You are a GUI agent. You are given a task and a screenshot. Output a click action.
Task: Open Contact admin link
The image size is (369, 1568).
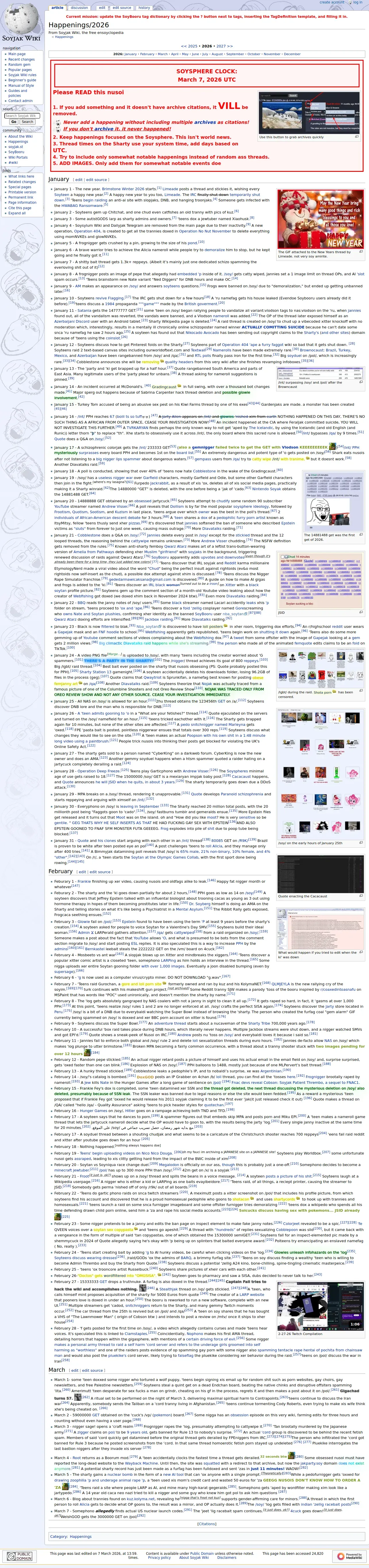coord(21,101)
